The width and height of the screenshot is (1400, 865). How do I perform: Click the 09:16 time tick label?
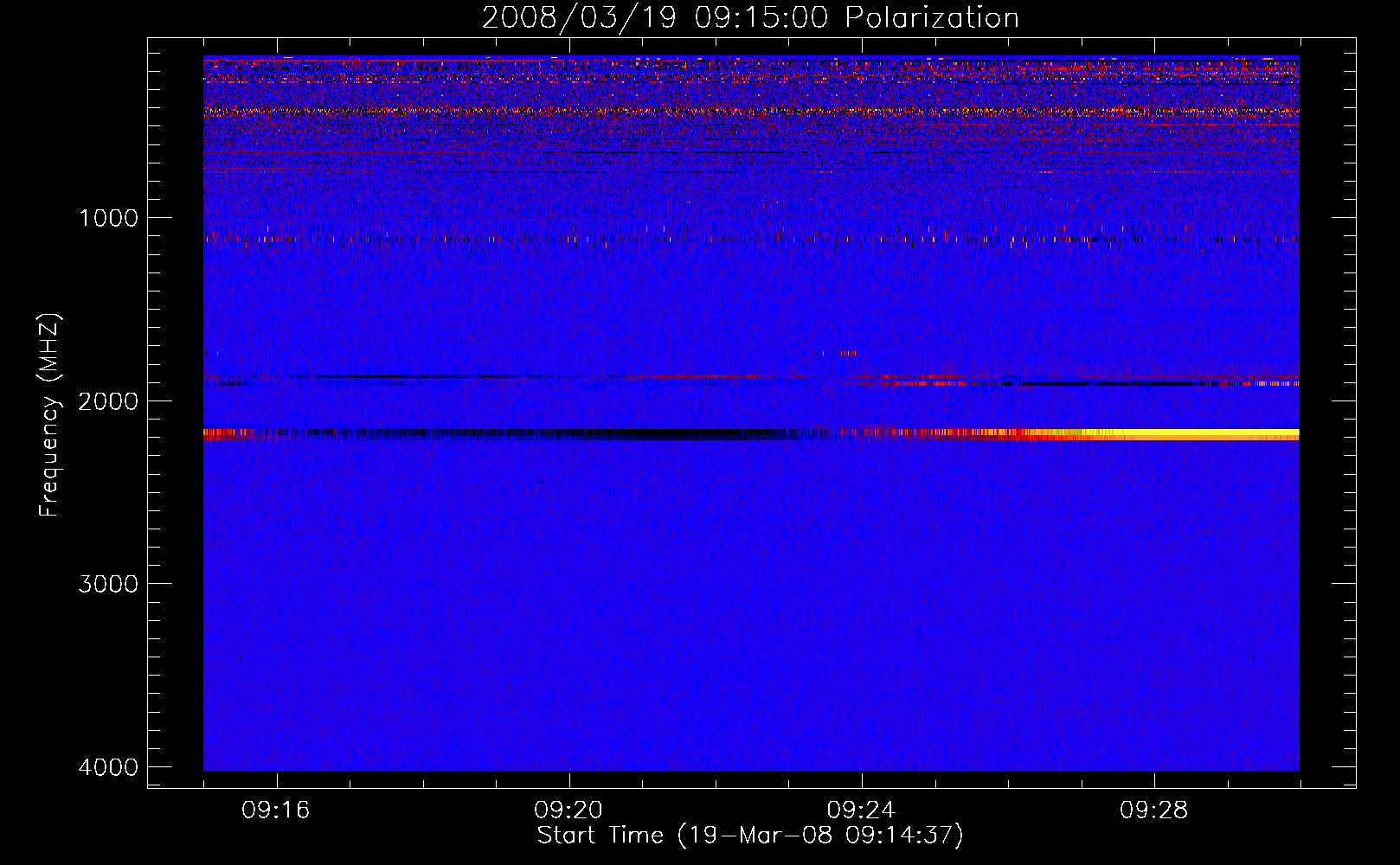pos(276,811)
